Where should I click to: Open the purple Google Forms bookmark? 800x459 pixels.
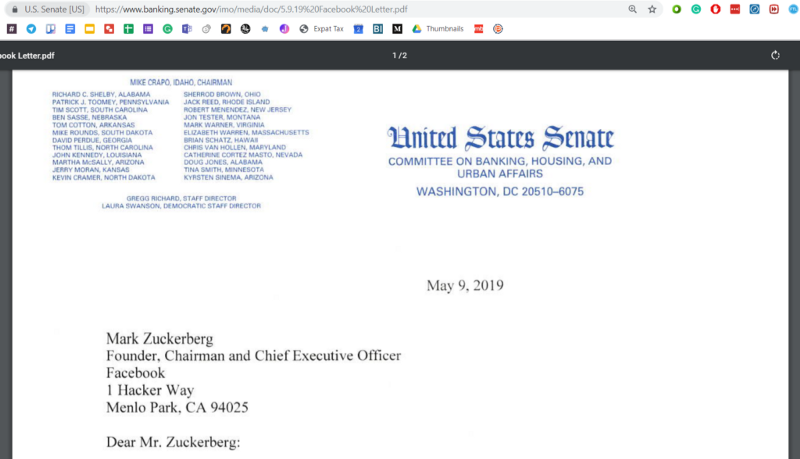(148, 29)
